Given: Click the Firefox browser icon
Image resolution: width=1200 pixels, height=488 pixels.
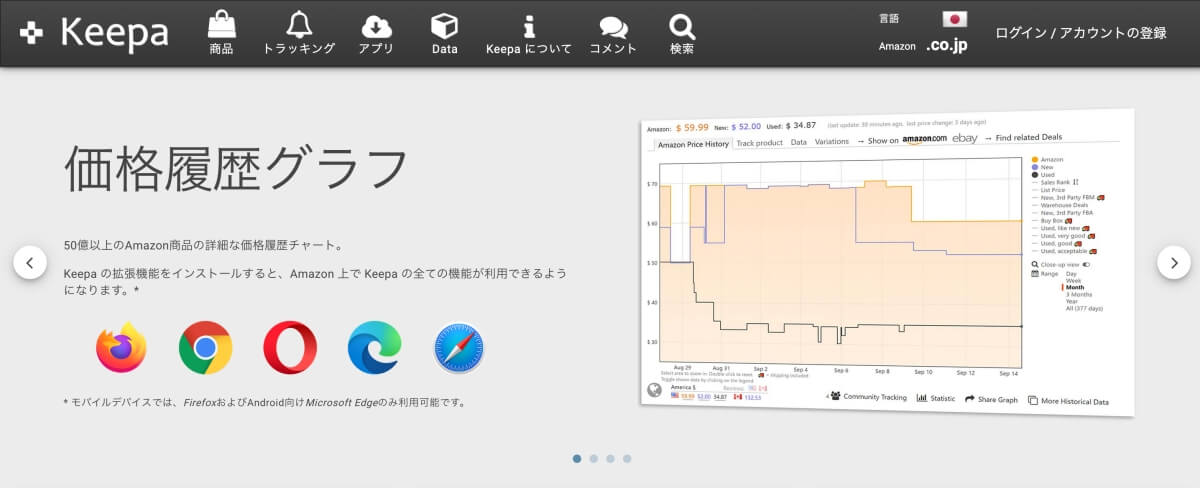Looking at the screenshot, I should click(x=121, y=347).
